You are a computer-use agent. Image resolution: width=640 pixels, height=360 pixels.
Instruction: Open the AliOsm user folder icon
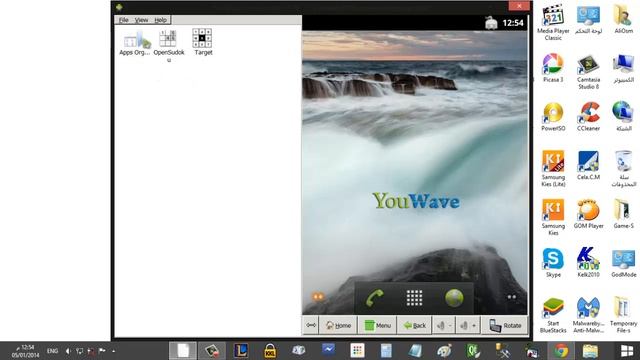tap(623, 19)
